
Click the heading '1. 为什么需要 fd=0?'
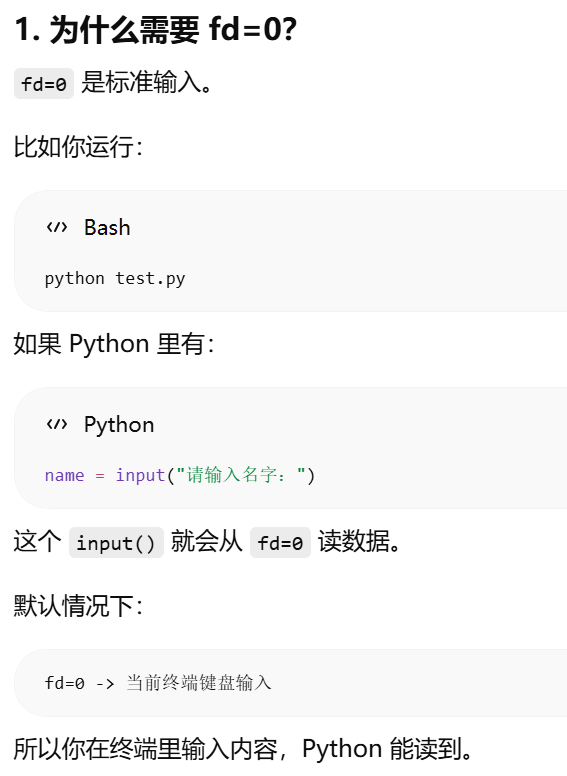click(x=156, y=30)
